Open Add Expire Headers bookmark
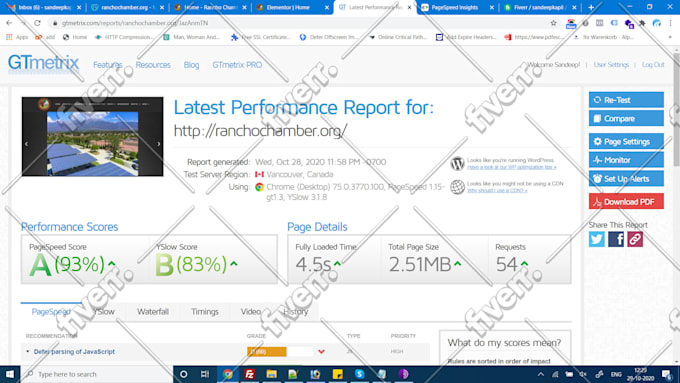The width and height of the screenshot is (680, 383). 466,37
